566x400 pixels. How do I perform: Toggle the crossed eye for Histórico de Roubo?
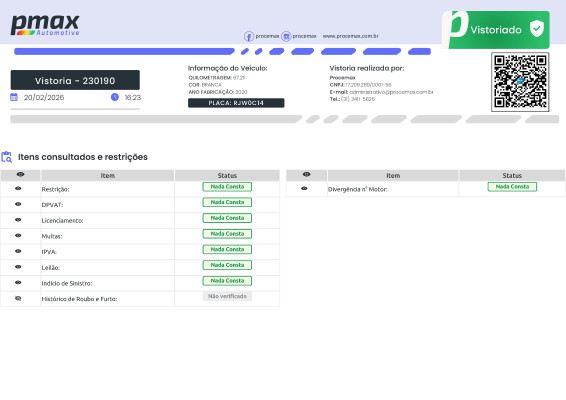coord(18,298)
